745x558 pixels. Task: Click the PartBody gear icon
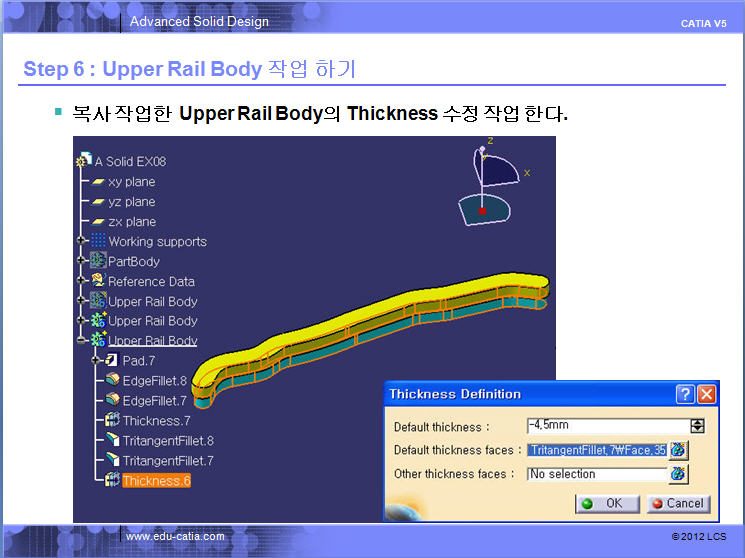pyautogui.click(x=98, y=261)
